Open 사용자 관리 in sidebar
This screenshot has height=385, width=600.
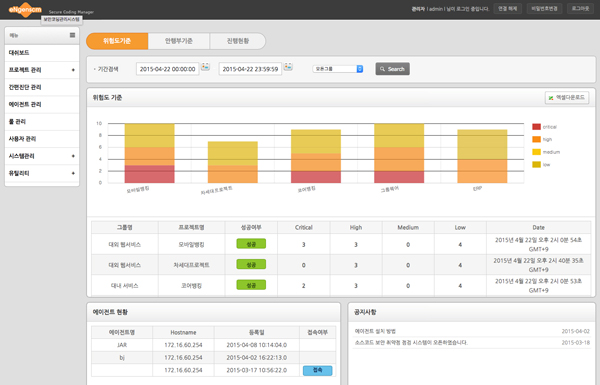click(x=42, y=139)
